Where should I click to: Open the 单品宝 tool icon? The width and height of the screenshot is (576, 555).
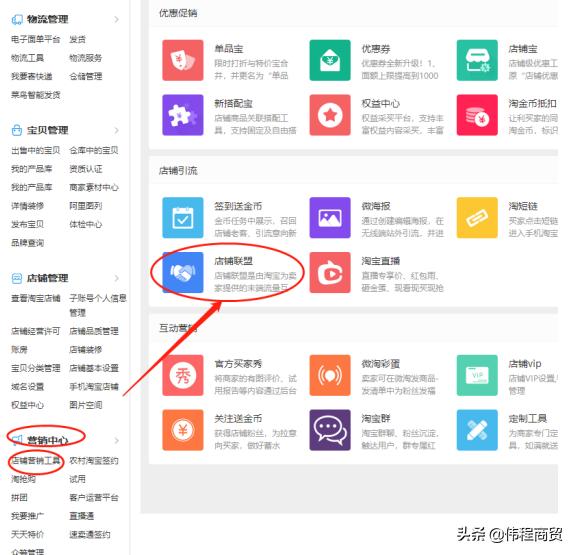point(183,60)
